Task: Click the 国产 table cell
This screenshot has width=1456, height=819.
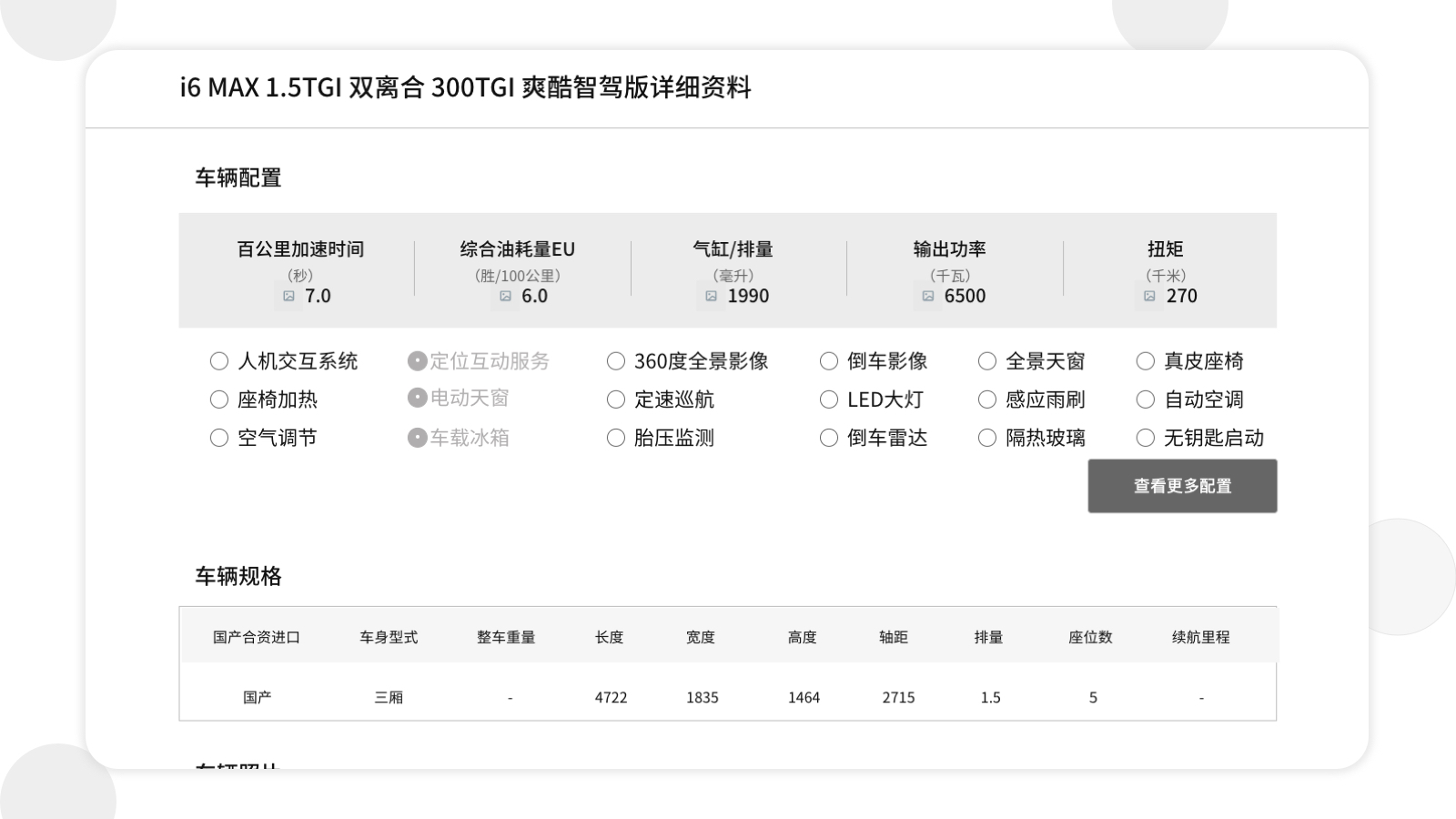Action: [x=258, y=697]
